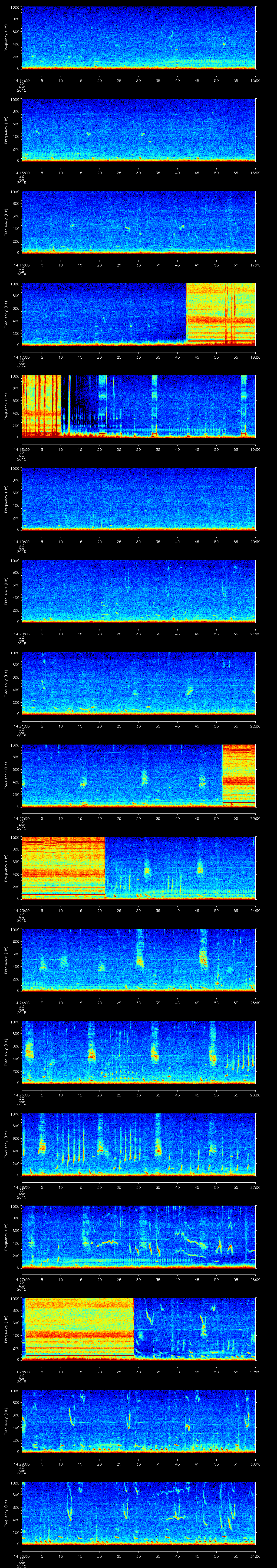
Task: Click the 14:18:00 start time label
Action: coord(21,449)
